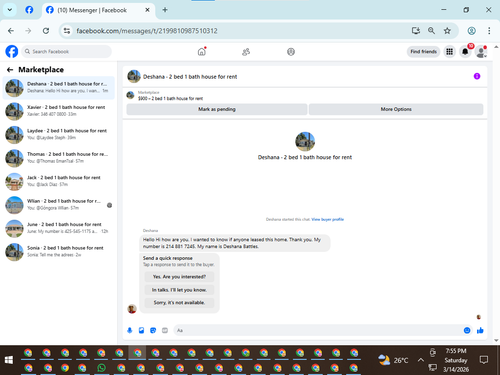Screen dimensions: 500x375
Task: Open the Friends icon in top navigation
Action: 246,52
